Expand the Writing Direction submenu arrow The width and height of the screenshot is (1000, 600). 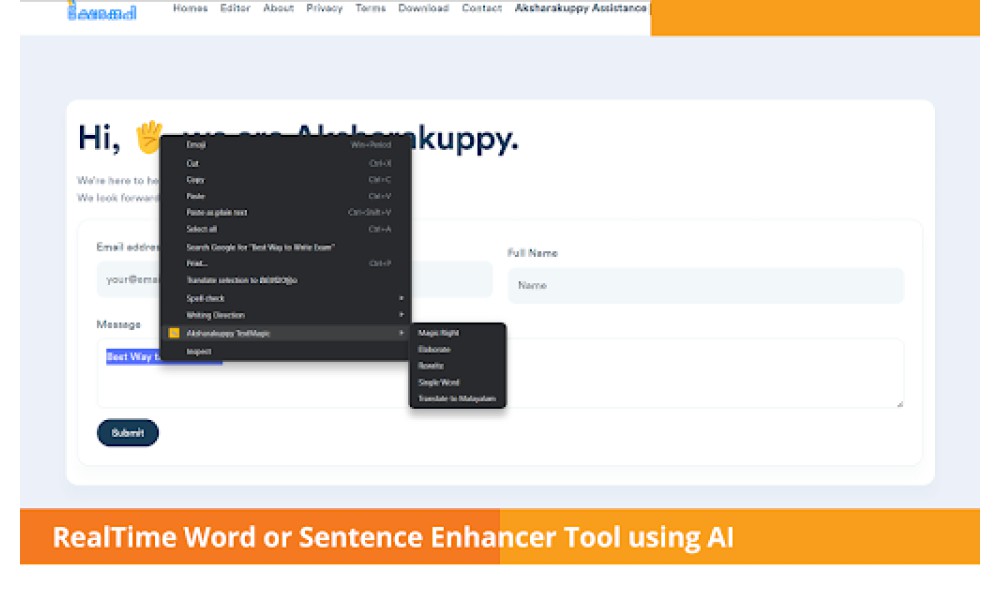[x=401, y=314]
